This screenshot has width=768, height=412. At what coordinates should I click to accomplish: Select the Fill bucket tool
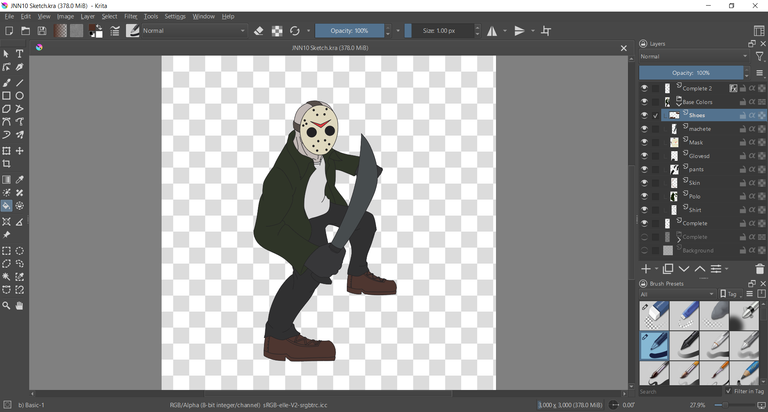click(6, 206)
